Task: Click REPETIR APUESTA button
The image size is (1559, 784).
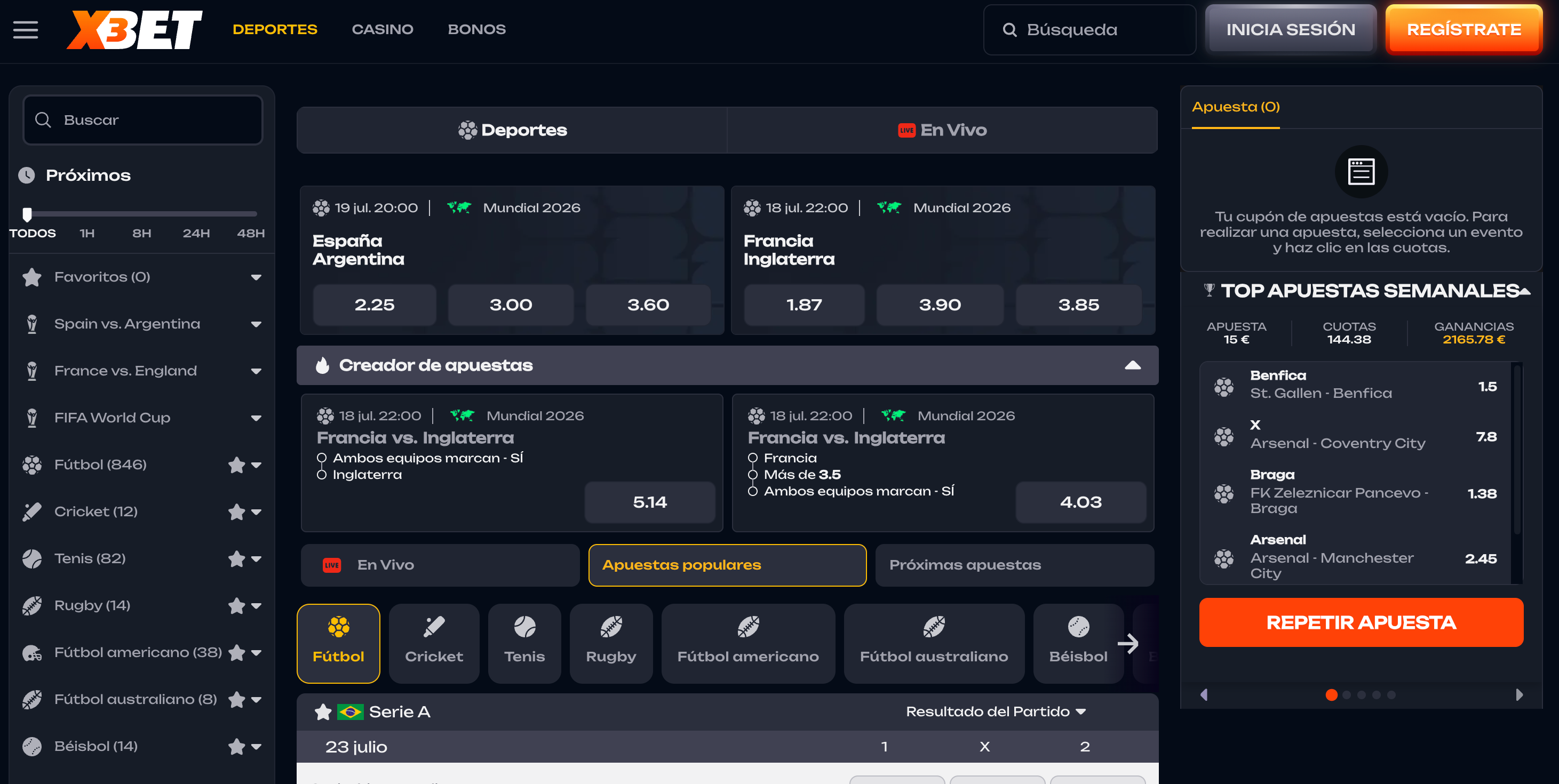Action: point(1361,622)
